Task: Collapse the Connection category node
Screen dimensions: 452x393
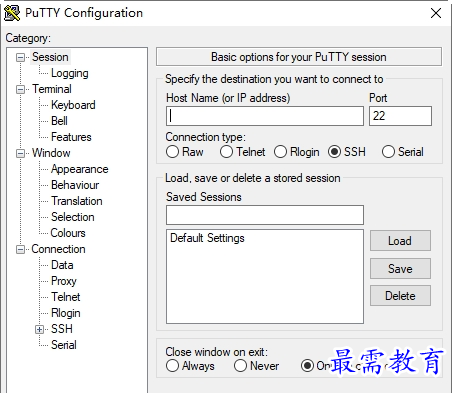Action: tap(20, 249)
